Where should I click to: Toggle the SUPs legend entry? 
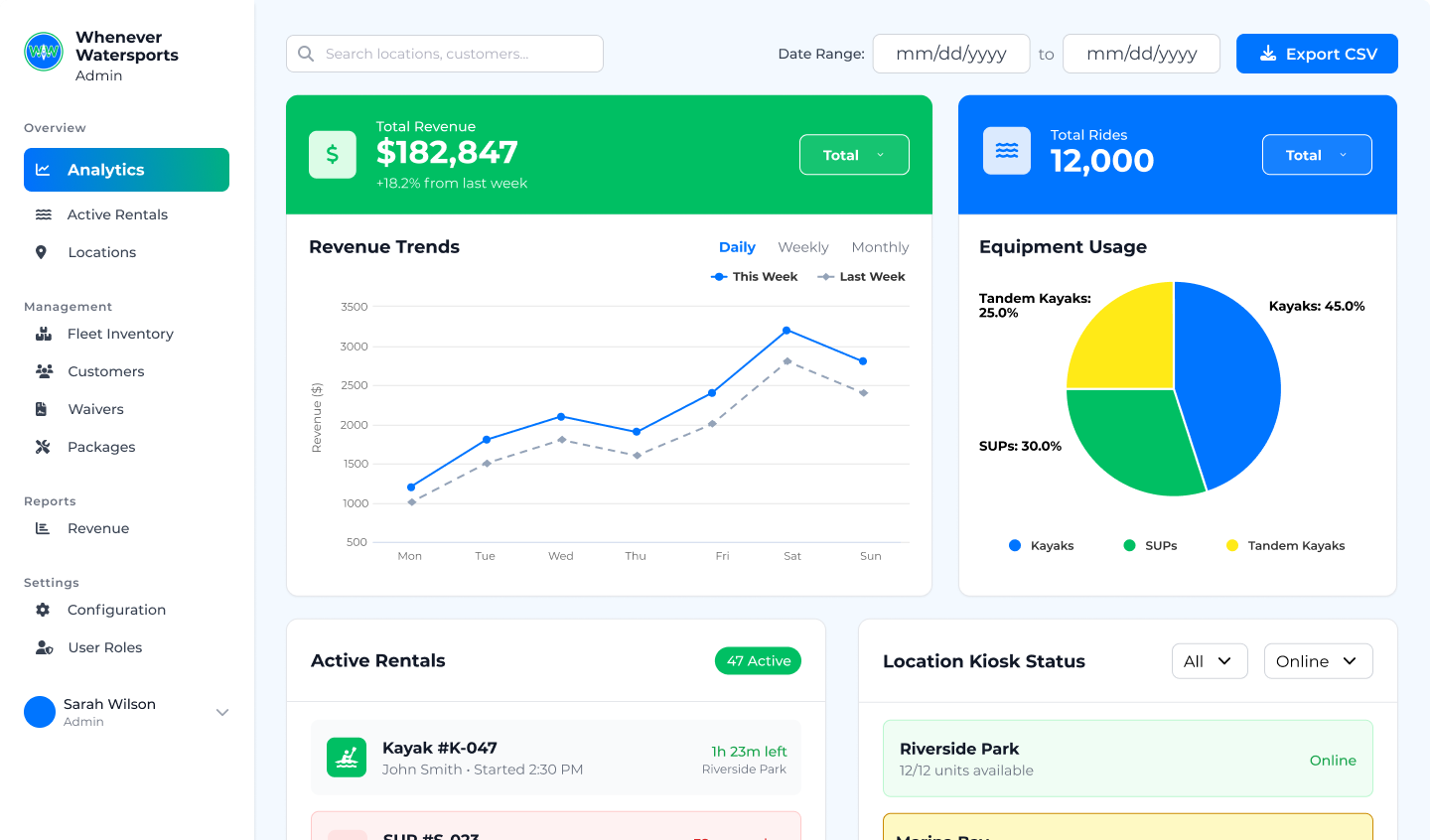(x=1150, y=546)
